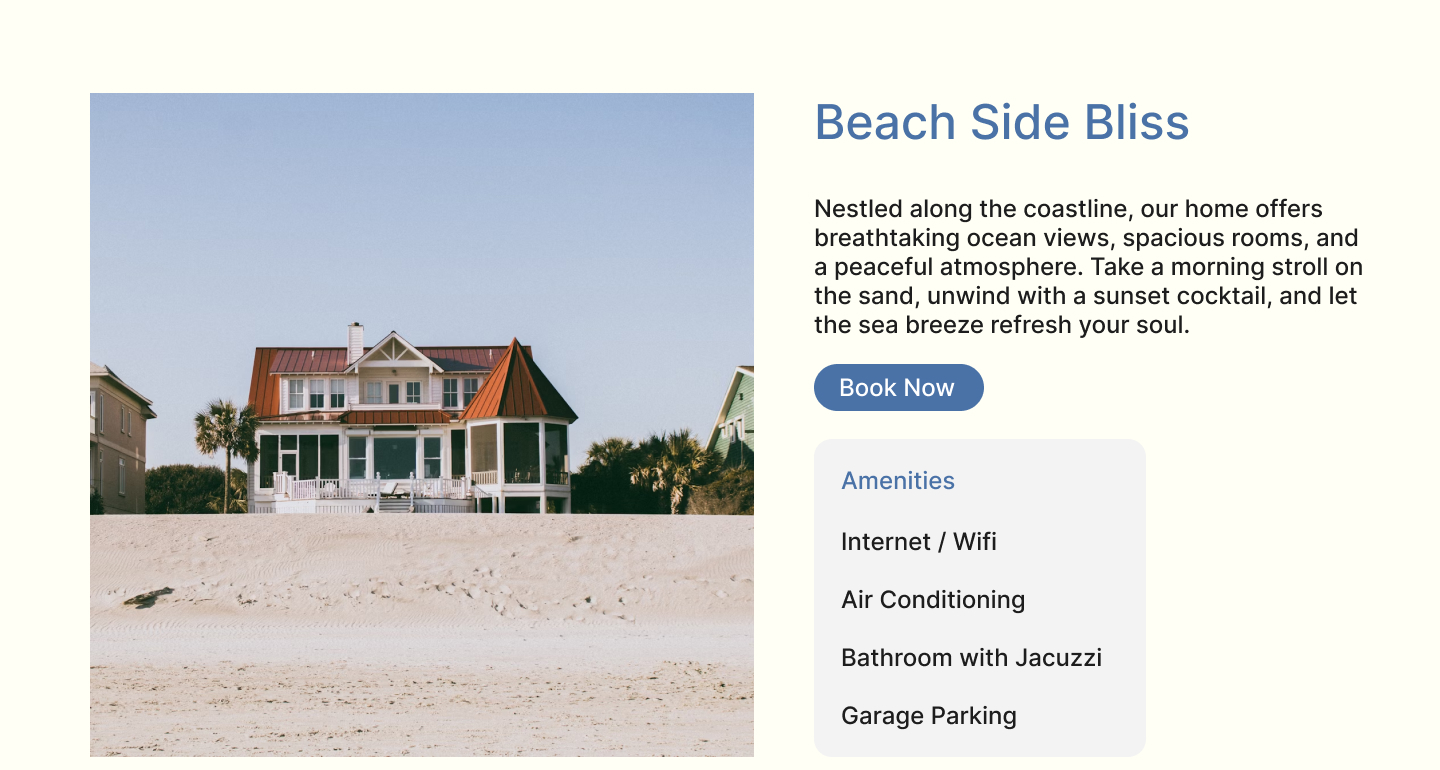
Task: Click the description paragraph about ocean views
Action: [x=1088, y=267]
